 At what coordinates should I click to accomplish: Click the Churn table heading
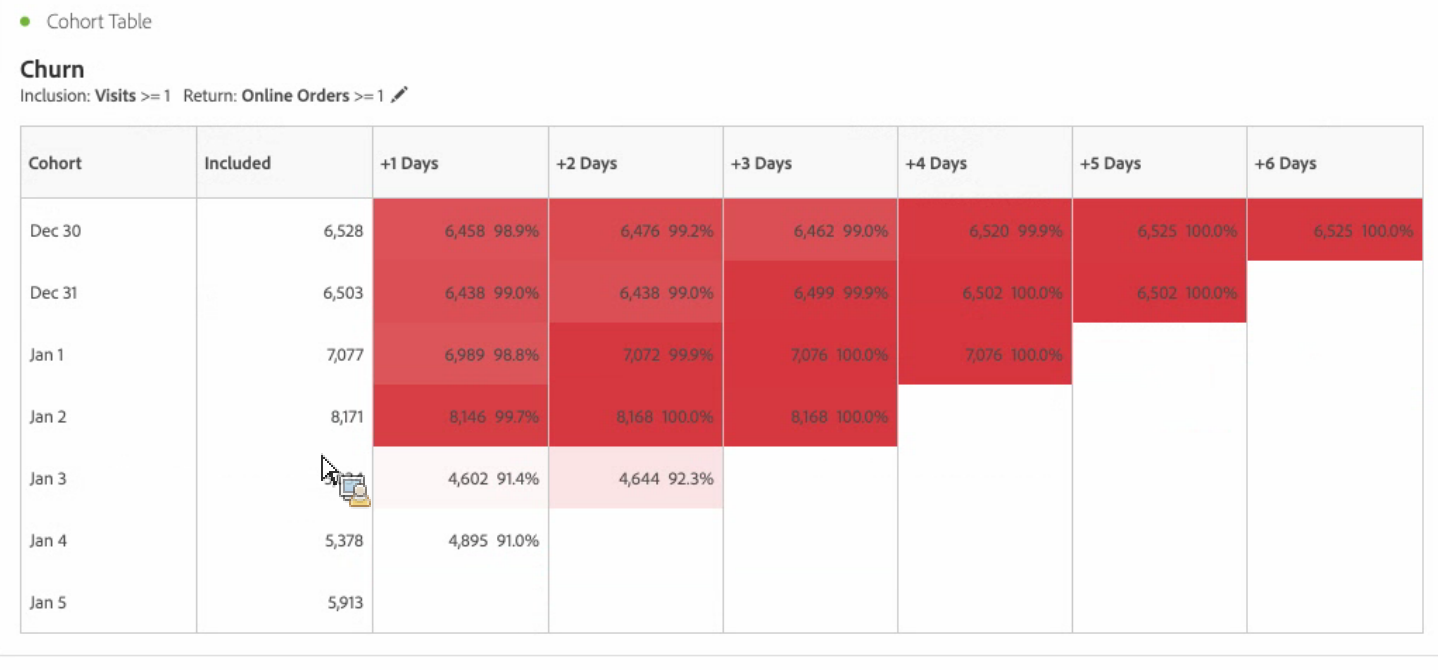coord(52,69)
